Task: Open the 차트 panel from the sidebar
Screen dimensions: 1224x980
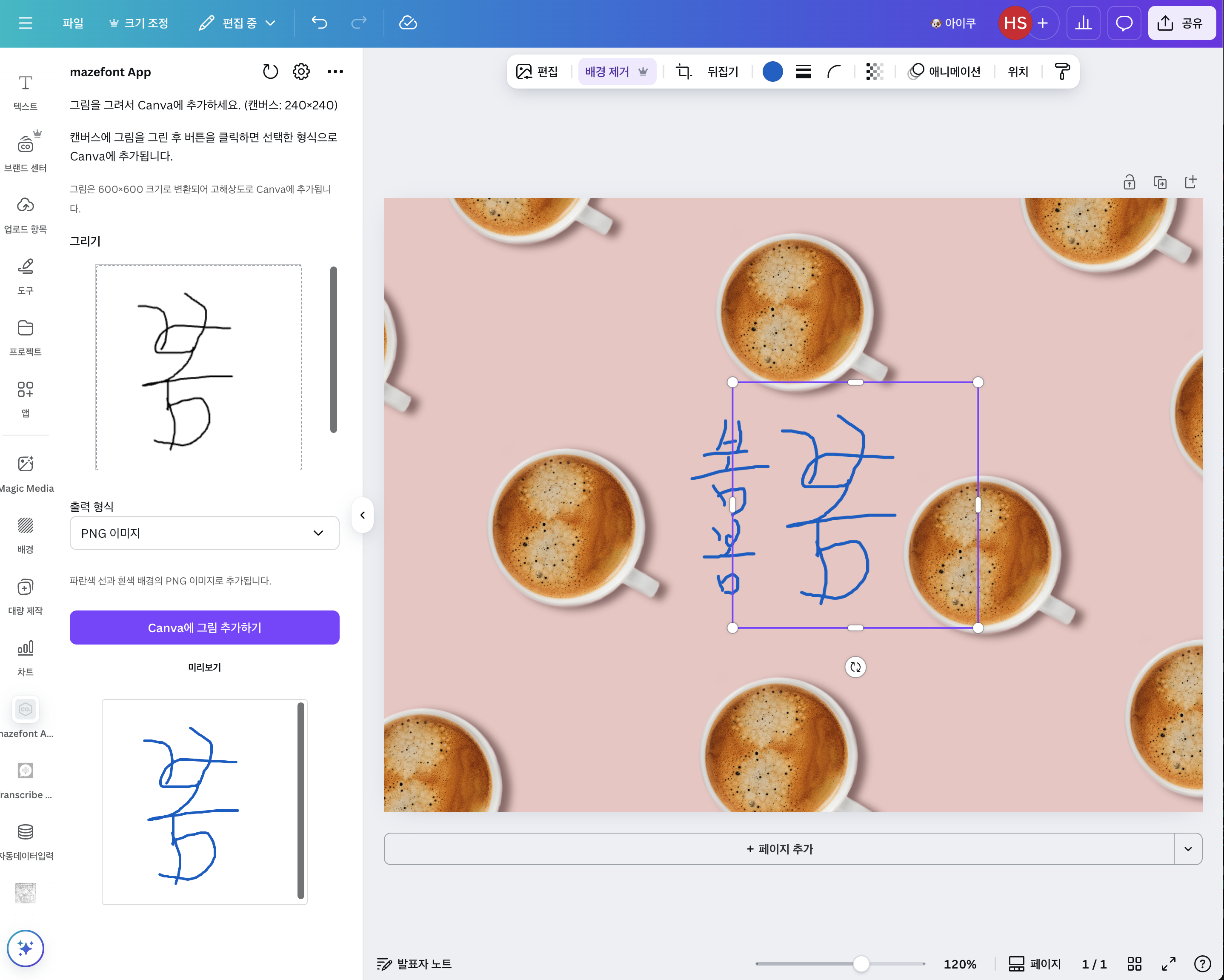Action: point(25,656)
